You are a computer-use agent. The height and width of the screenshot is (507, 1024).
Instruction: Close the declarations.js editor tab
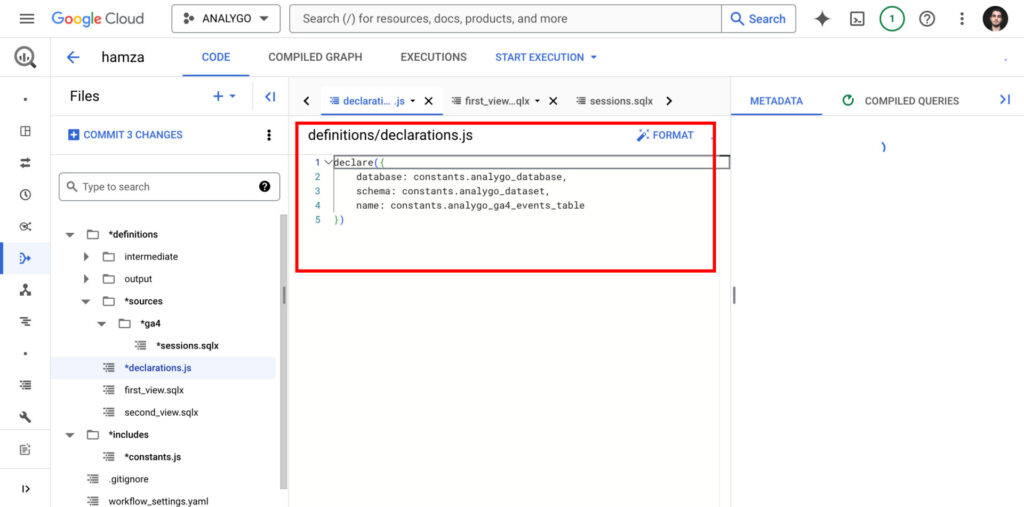coord(428,101)
